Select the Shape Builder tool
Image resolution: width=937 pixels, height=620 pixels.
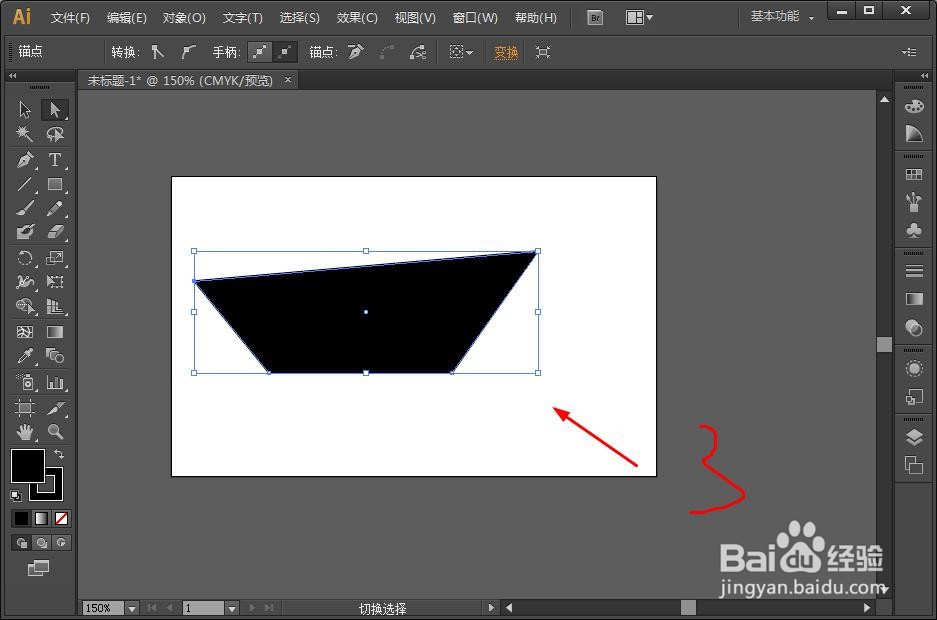tap(25, 306)
